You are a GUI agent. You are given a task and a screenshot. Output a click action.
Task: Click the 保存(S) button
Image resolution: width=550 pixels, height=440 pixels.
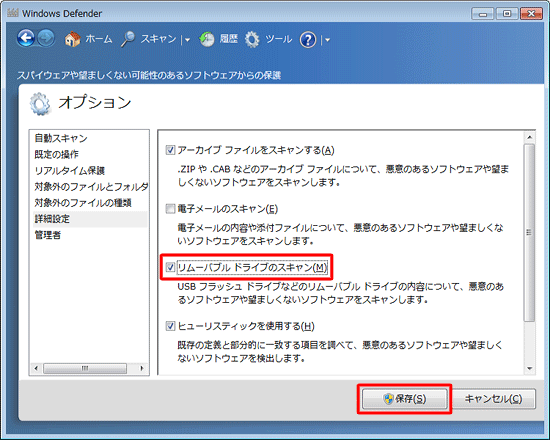(x=404, y=399)
